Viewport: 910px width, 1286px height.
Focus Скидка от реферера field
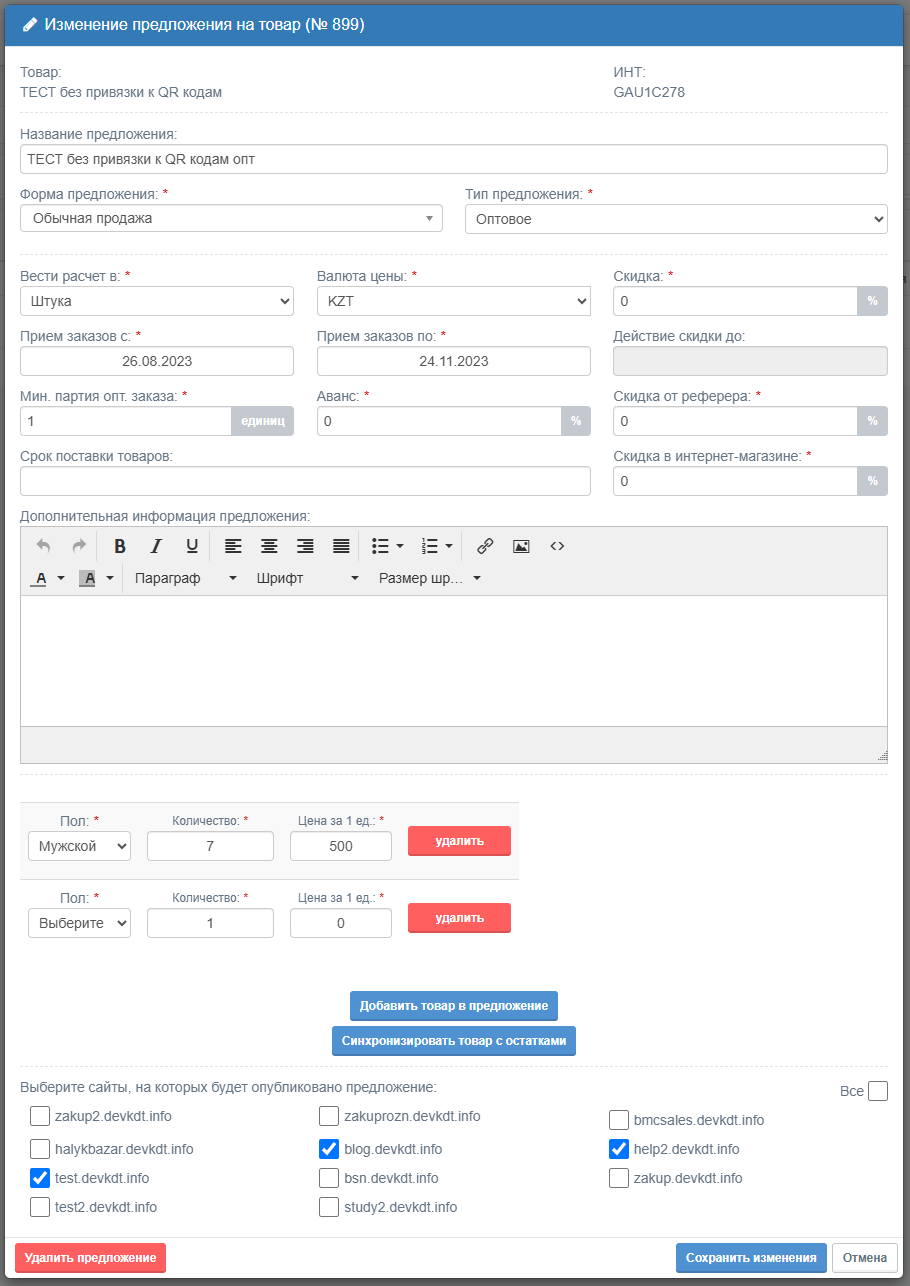pyautogui.click(x=736, y=421)
